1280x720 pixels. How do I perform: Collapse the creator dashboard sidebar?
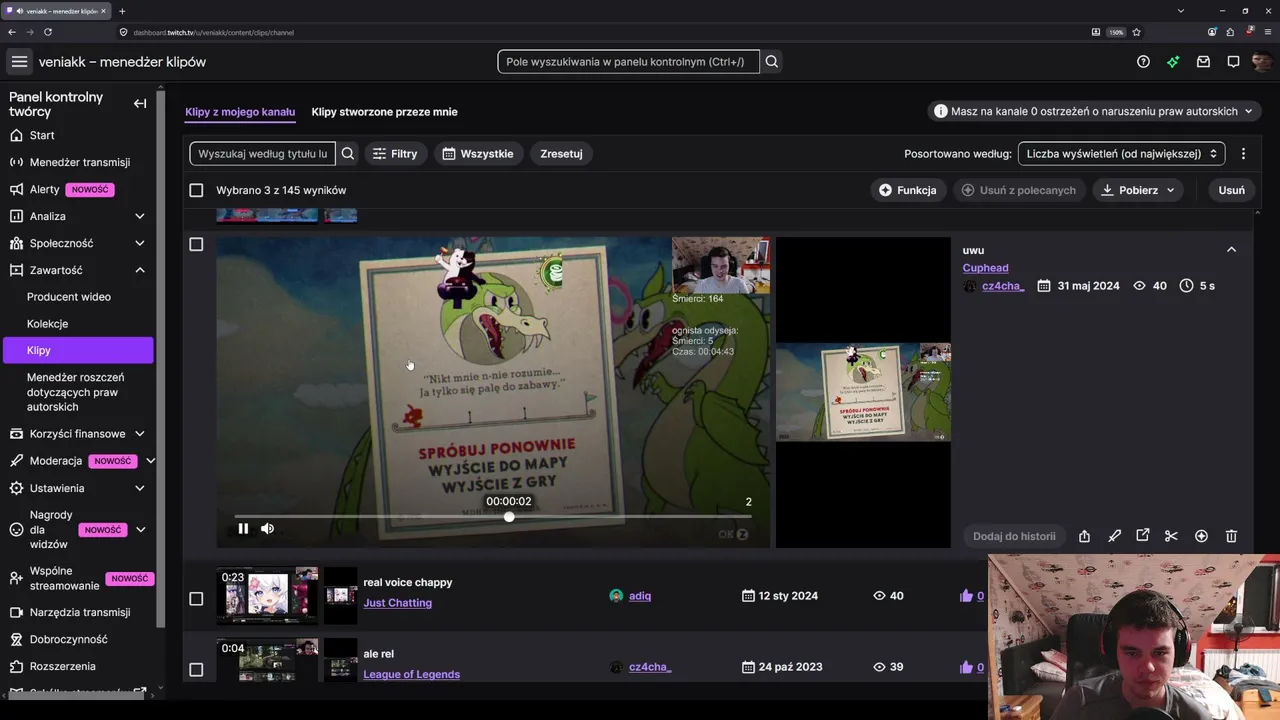click(x=140, y=103)
